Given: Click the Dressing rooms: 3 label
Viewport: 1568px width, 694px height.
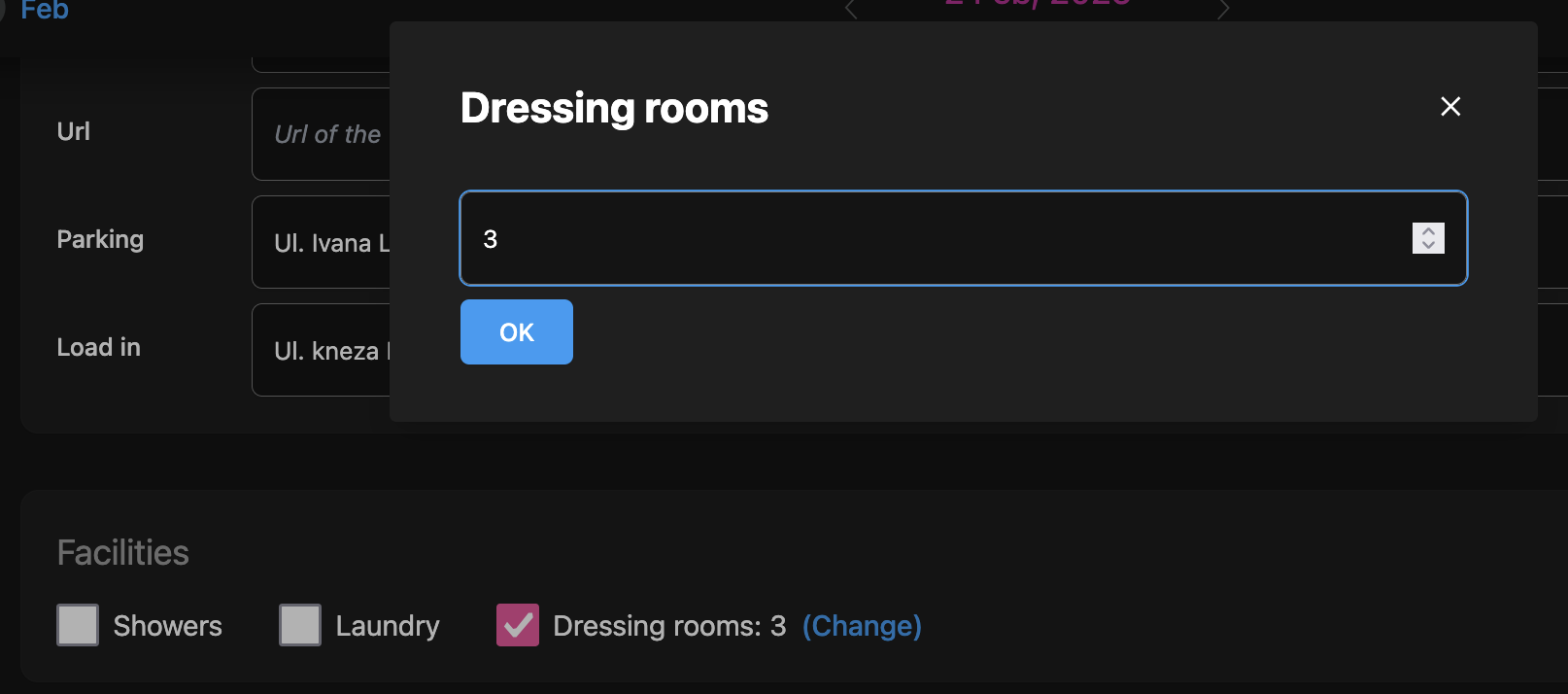Looking at the screenshot, I should pos(668,626).
